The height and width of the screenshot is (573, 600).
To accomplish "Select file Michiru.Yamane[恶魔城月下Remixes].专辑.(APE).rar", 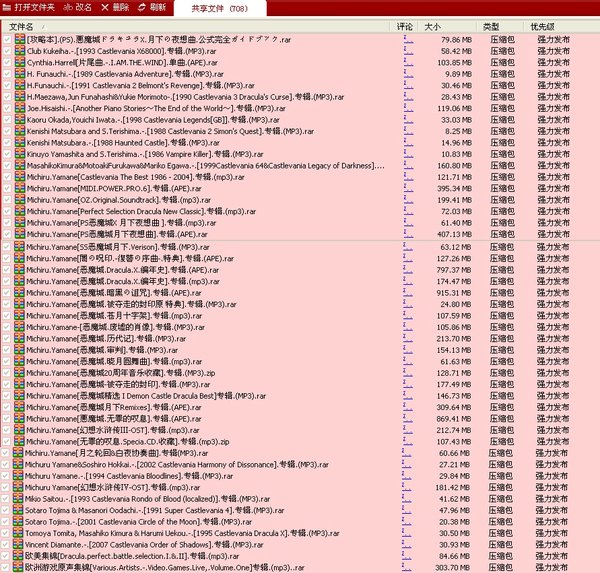I will [x=114, y=407].
